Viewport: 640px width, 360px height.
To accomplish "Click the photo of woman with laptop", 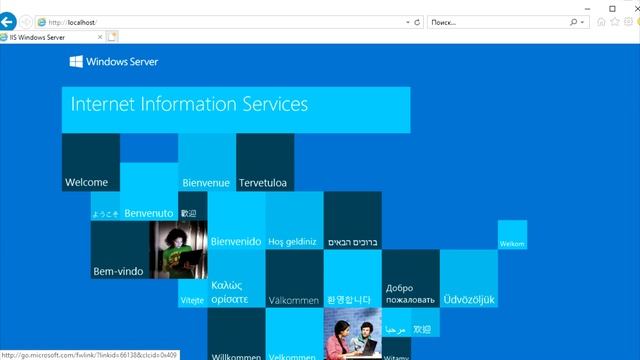I will pos(178,250).
